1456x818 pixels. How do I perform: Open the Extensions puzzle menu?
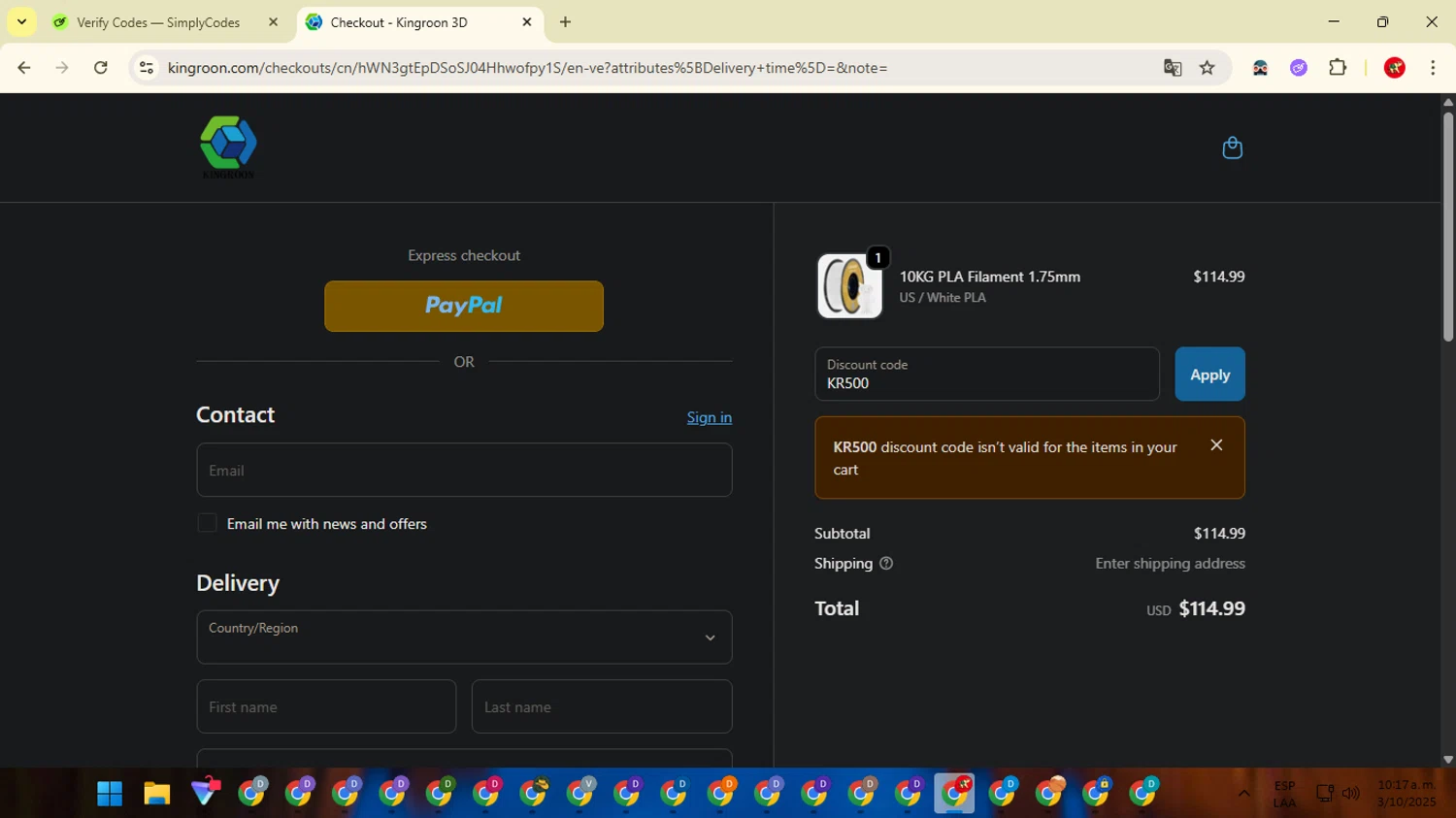(1338, 68)
